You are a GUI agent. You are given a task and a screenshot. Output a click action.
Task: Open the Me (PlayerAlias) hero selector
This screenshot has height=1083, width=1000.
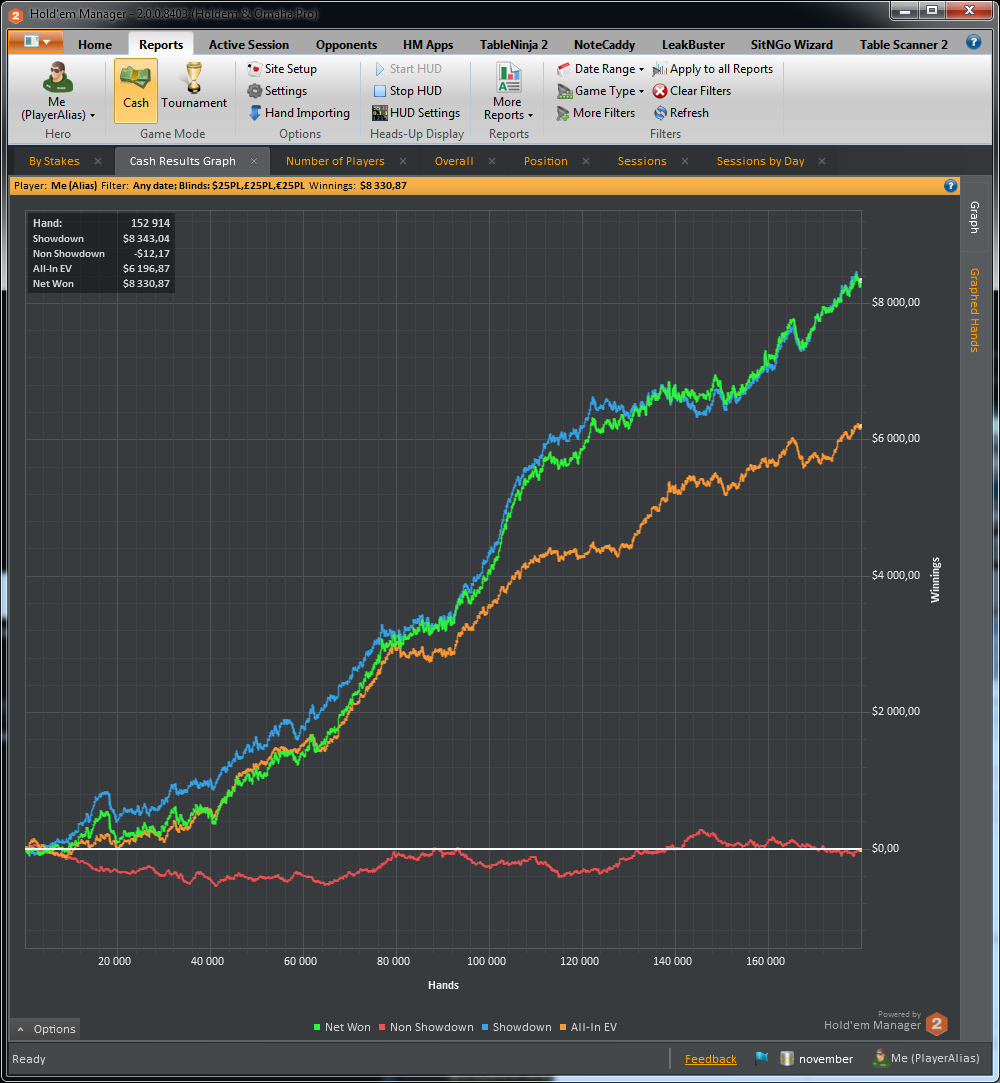(x=58, y=91)
